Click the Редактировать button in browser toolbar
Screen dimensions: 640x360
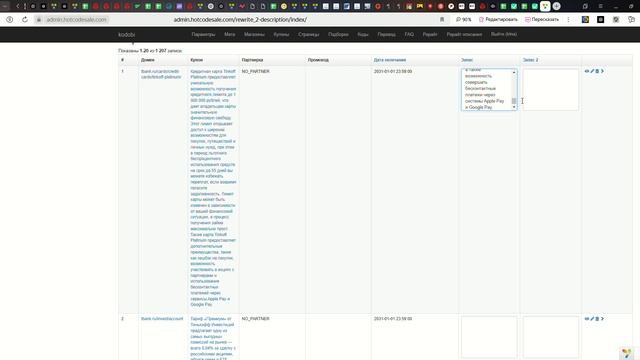498,20
